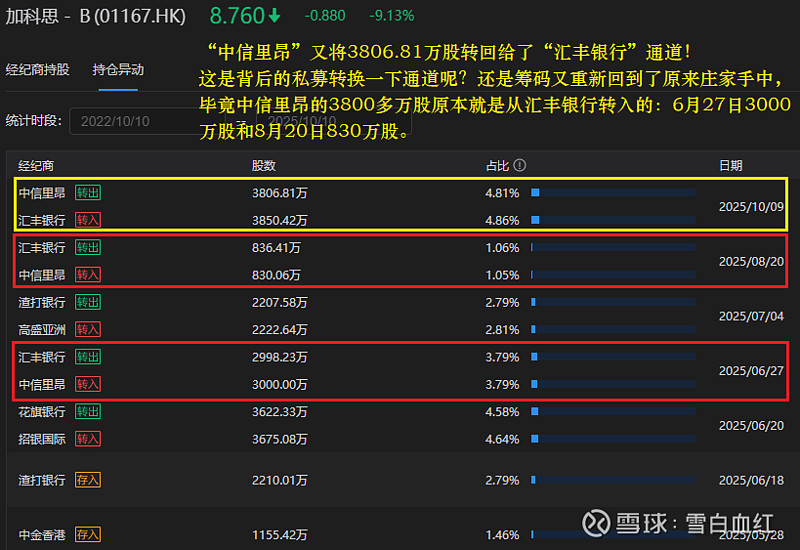Click the stock title 加科思 - B (01167.HK)
Screen dimensions: 800x550
pyautogui.click(x=95, y=16)
